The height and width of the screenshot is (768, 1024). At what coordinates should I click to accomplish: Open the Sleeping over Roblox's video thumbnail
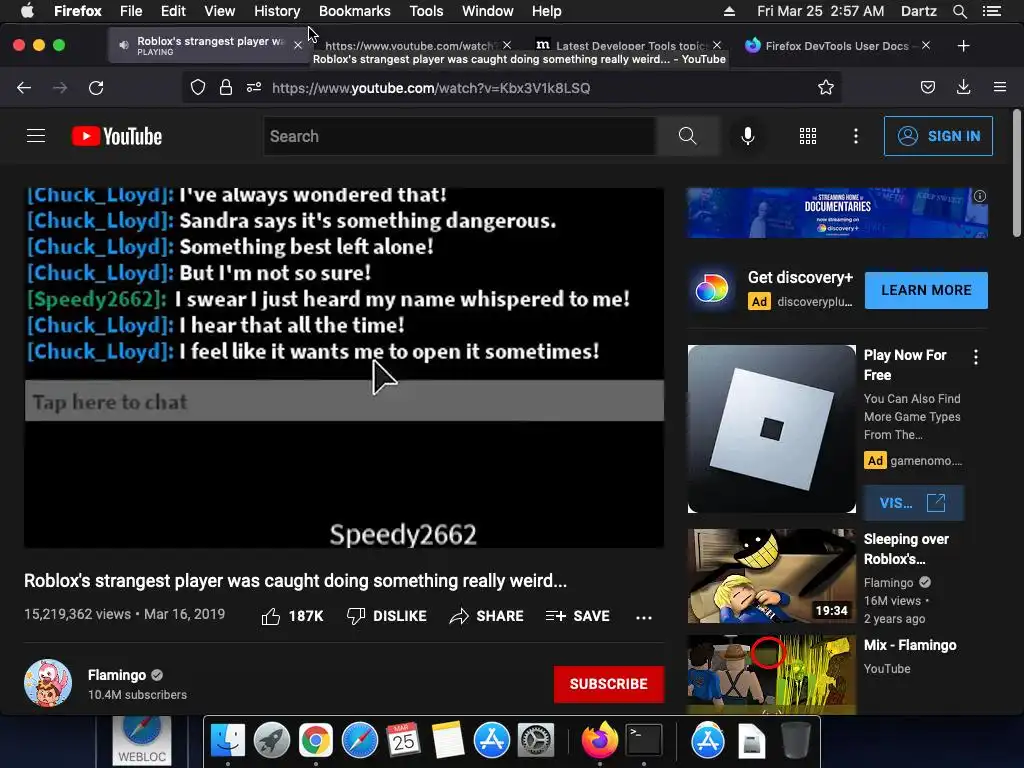[772, 576]
